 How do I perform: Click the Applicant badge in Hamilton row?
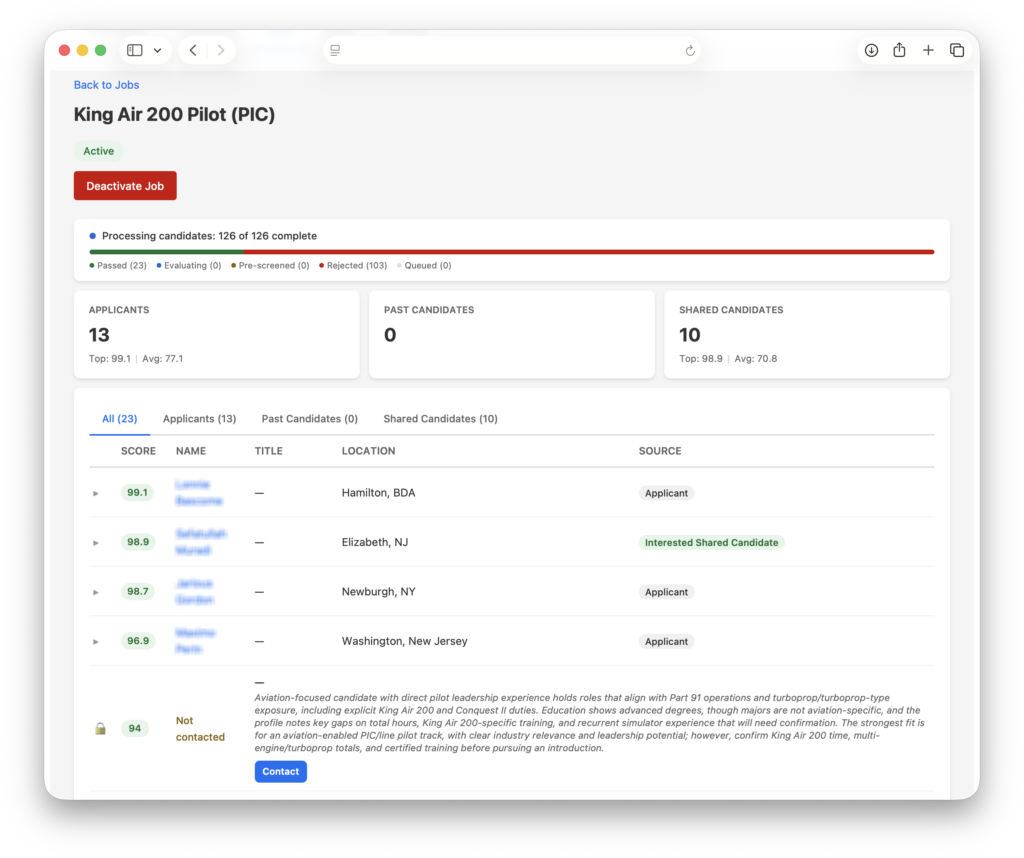666,493
